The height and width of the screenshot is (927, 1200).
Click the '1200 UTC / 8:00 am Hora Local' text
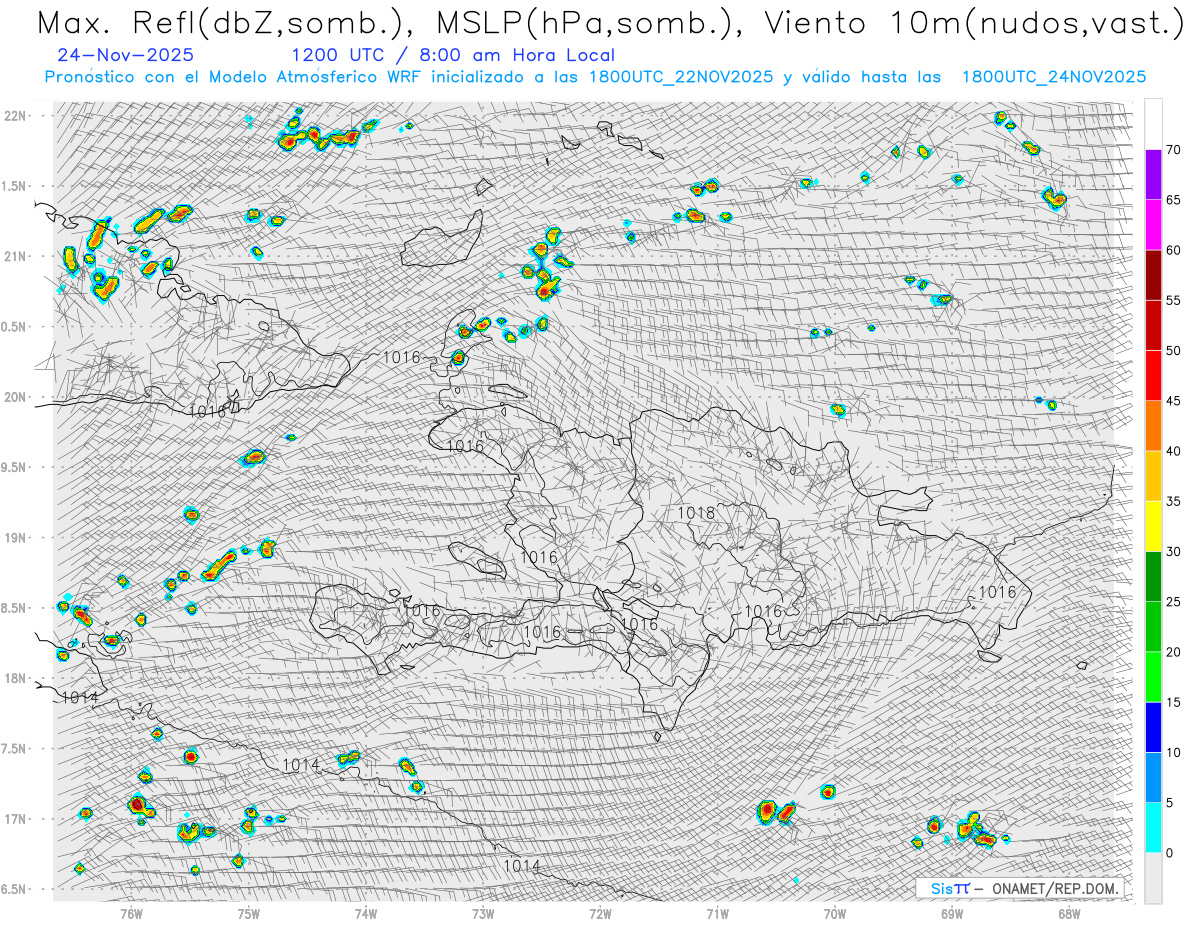pos(453,56)
